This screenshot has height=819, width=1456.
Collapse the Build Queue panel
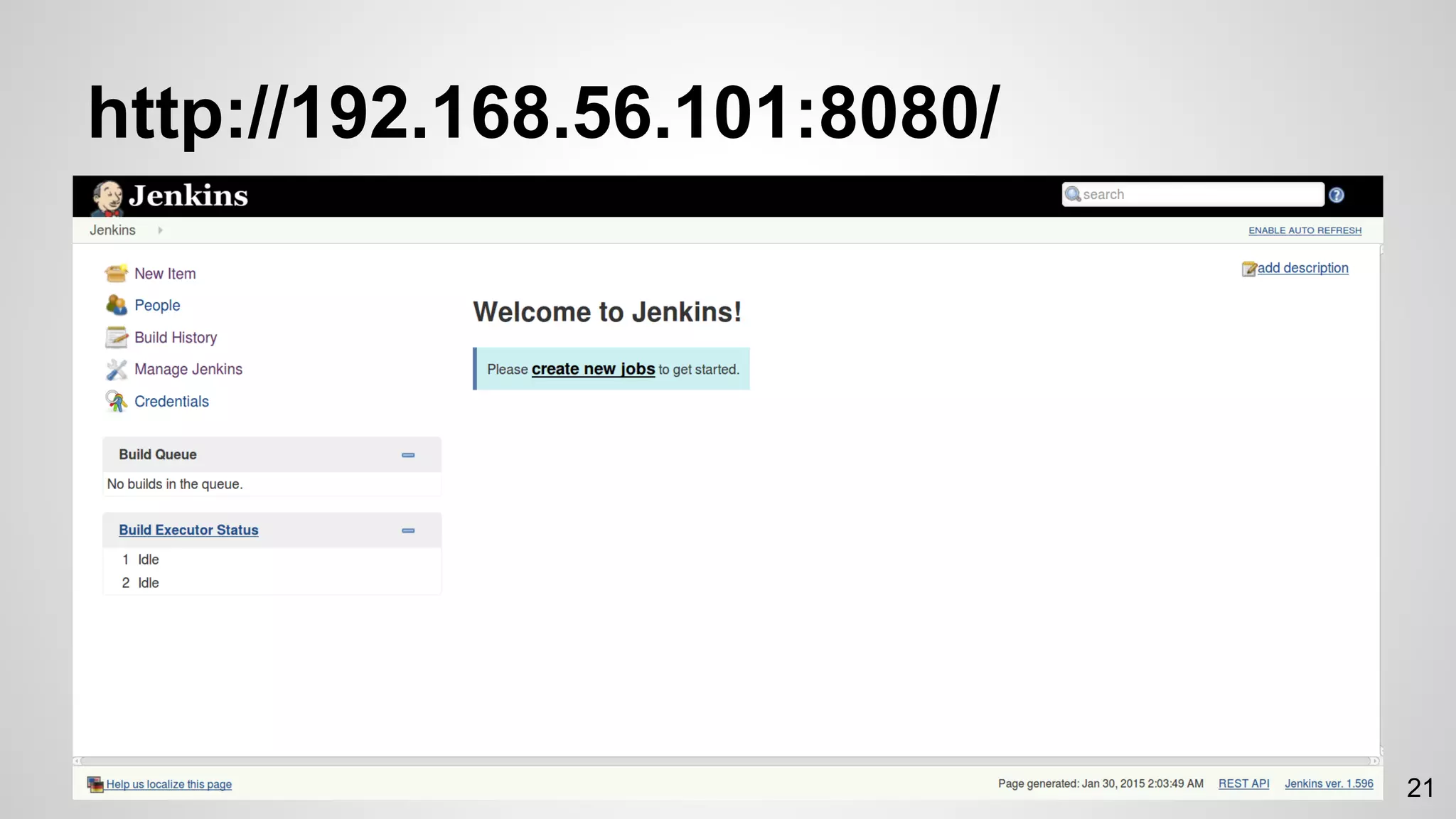[408, 455]
